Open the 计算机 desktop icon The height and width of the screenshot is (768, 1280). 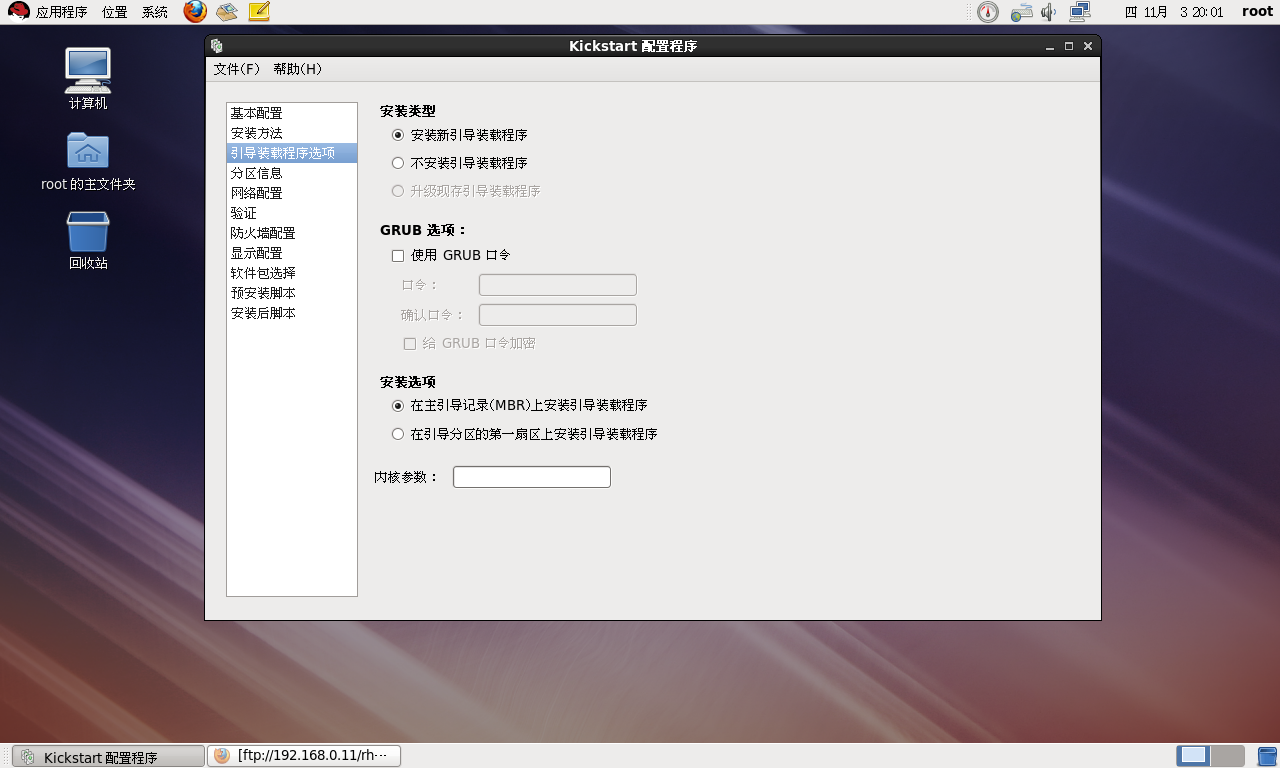point(88,79)
